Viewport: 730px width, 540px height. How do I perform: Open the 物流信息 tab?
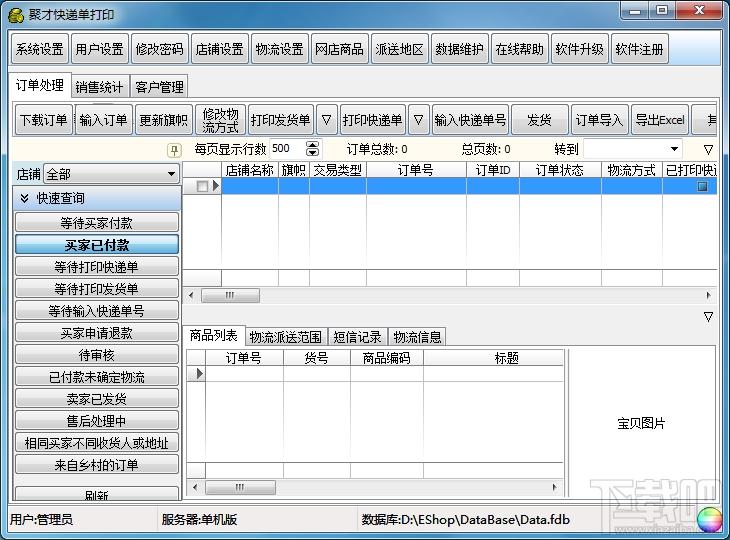coord(417,337)
